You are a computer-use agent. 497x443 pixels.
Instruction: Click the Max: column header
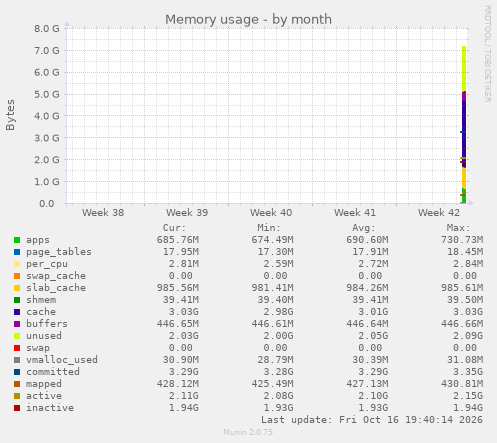tap(458, 228)
